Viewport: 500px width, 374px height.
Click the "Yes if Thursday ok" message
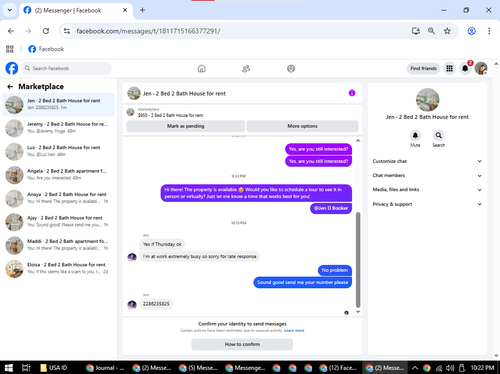tap(162, 244)
